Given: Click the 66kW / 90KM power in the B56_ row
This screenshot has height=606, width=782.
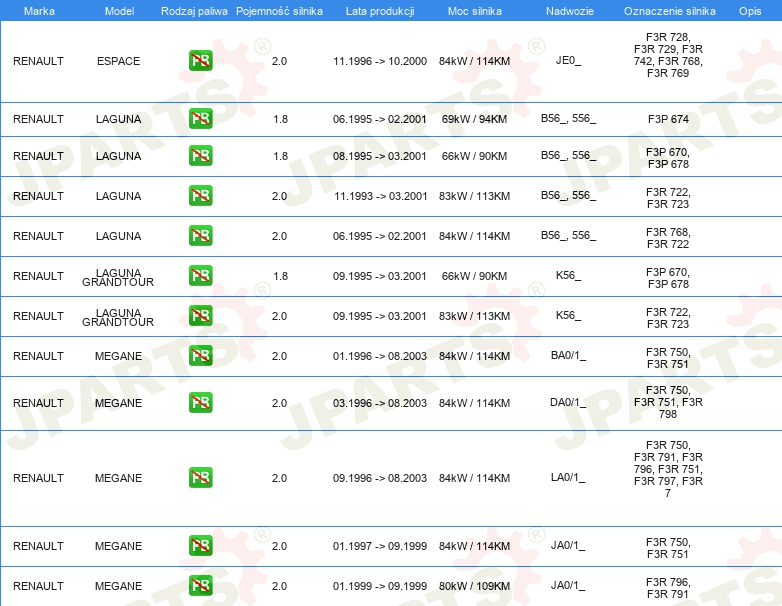Looking at the screenshot, I should (x=474, y=156).
